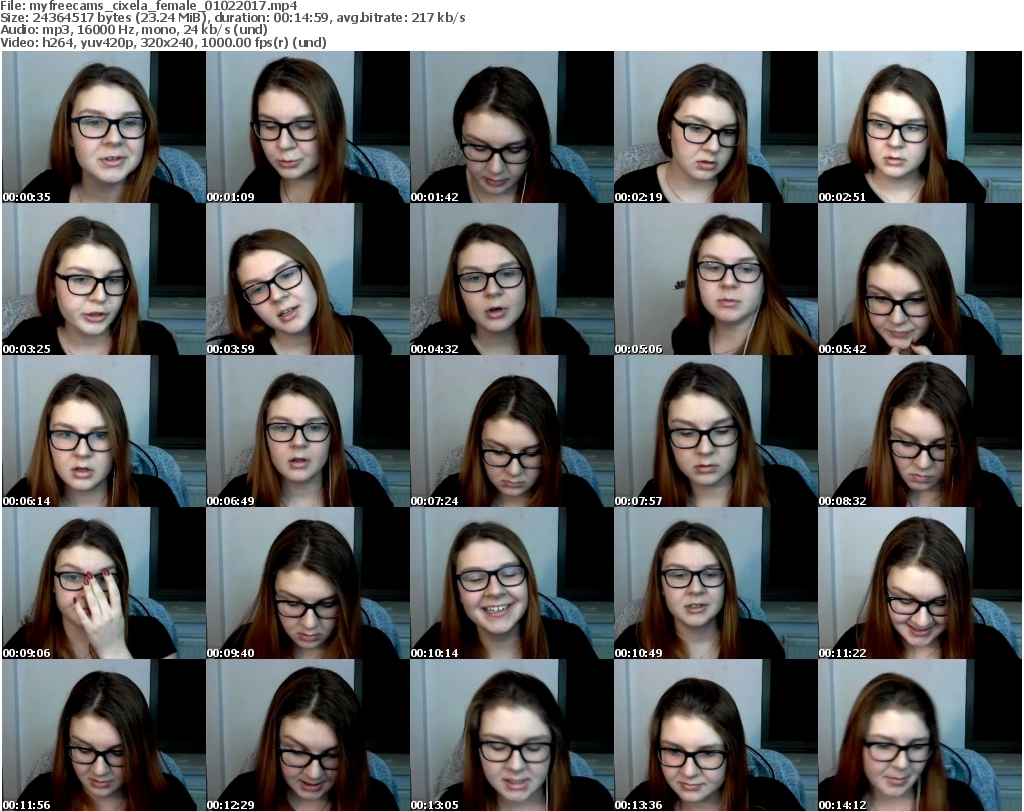This screenshot has height=811, width=1024.
Task: Pick the smiling frame at 00:10:14
Action: (x=511, y=583)
